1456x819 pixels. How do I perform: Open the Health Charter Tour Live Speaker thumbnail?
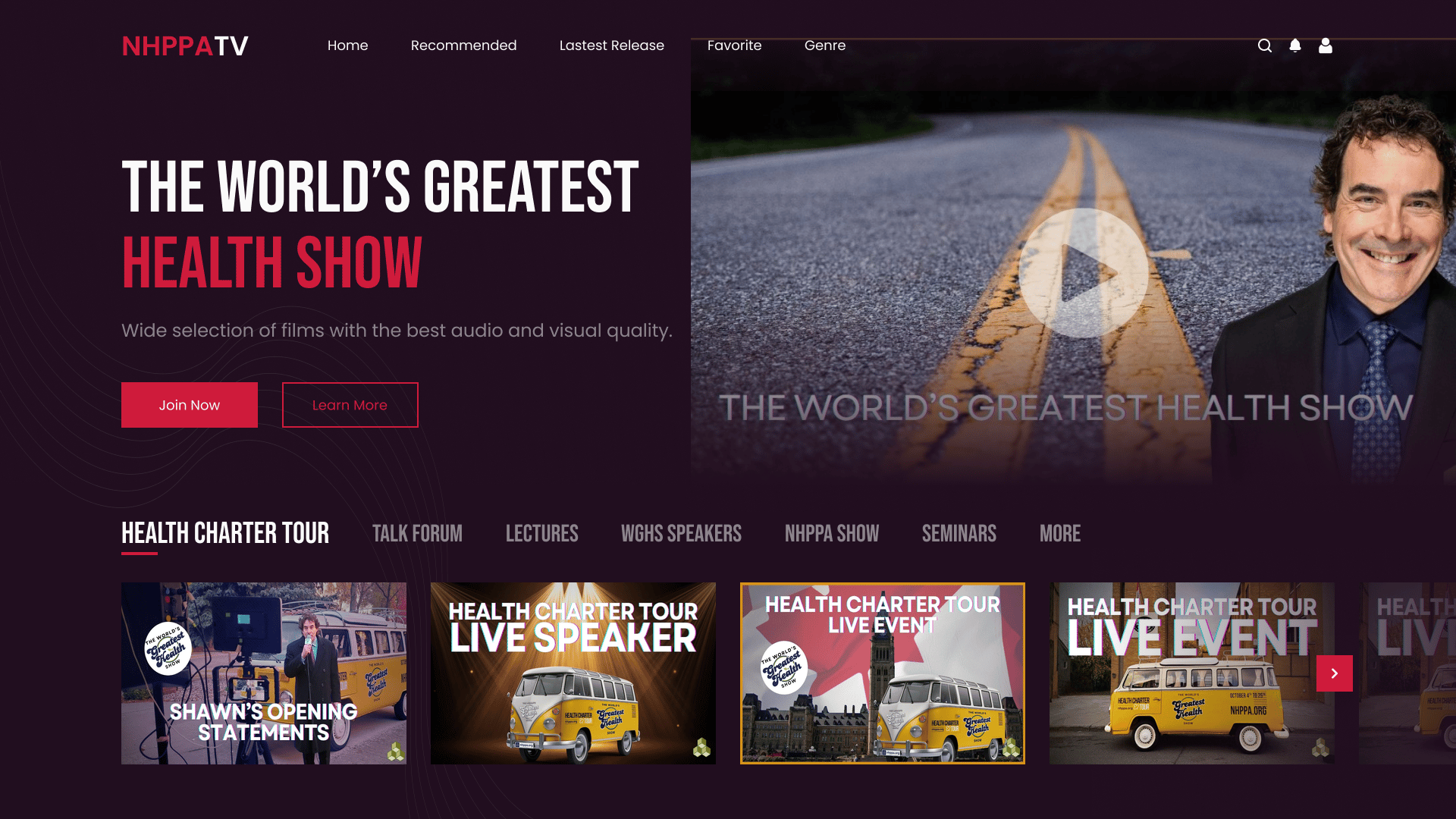click(573, 673)
